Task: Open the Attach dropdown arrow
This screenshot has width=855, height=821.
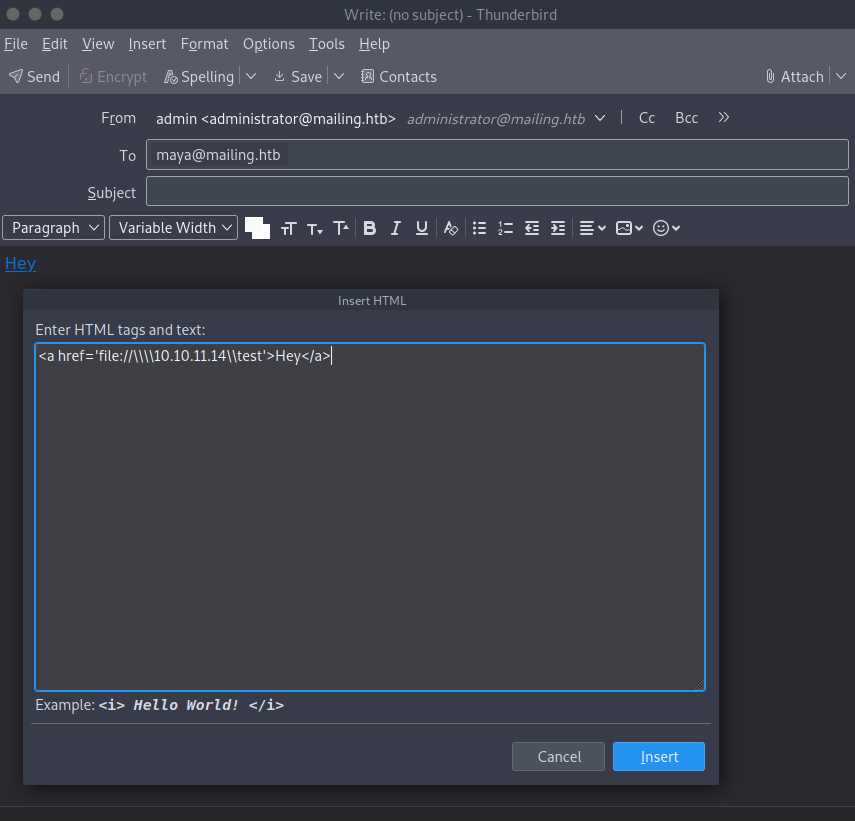Action: (x=841, y=77)
